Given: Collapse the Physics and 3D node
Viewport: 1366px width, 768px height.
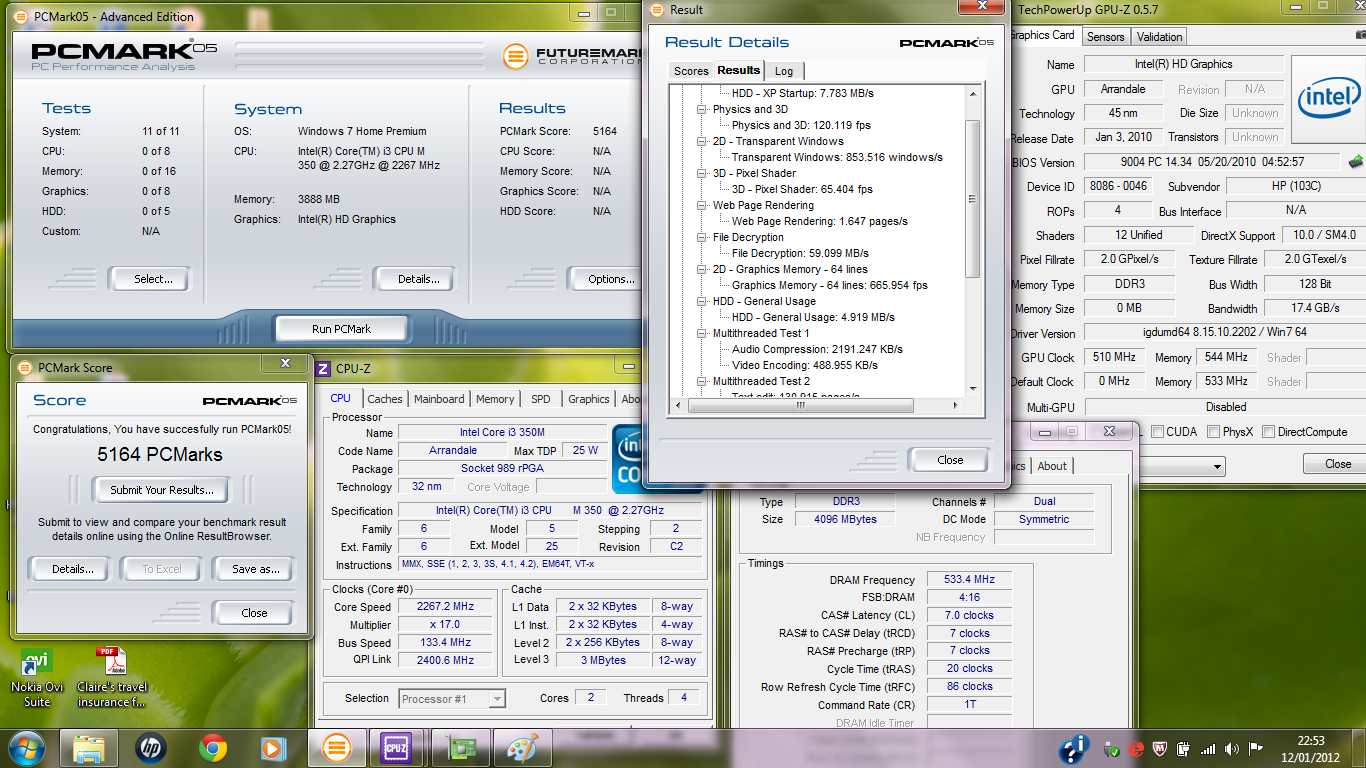Looking at the screenshot, I should click(x=702, y=110).
